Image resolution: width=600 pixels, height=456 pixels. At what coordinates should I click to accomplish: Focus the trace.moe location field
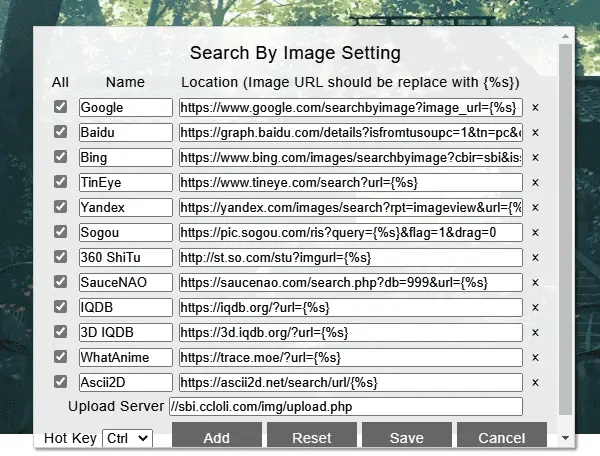point(351,357)
